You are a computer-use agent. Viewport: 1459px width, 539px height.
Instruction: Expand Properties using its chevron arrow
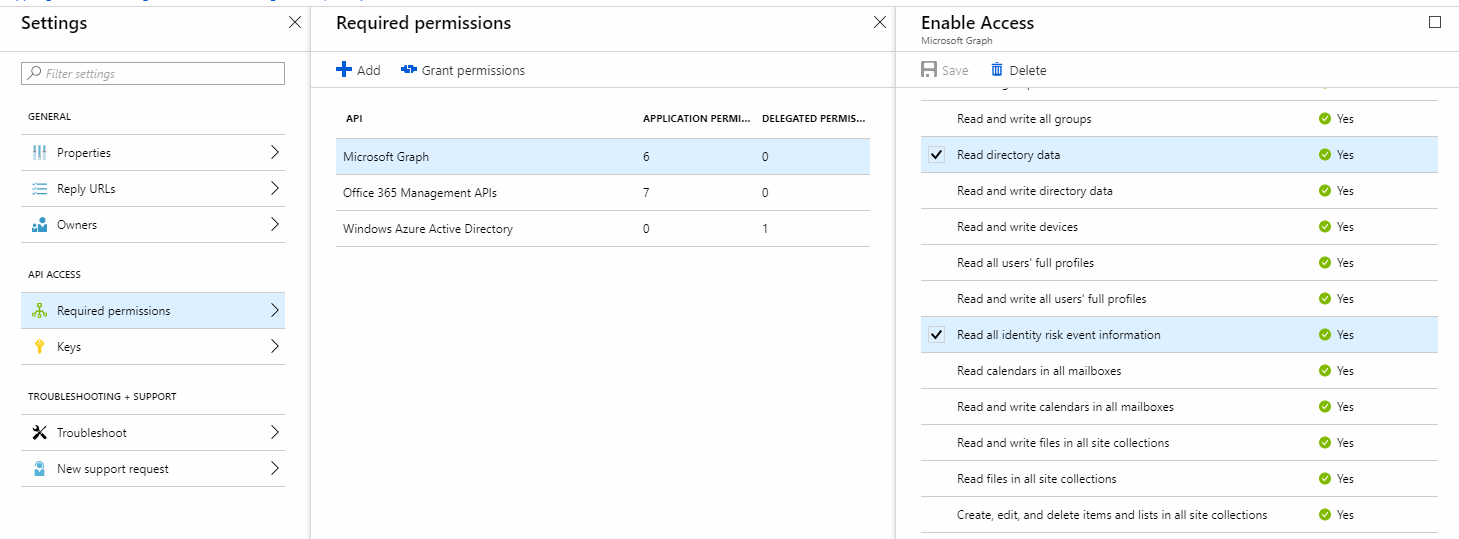tap(275, 153)
